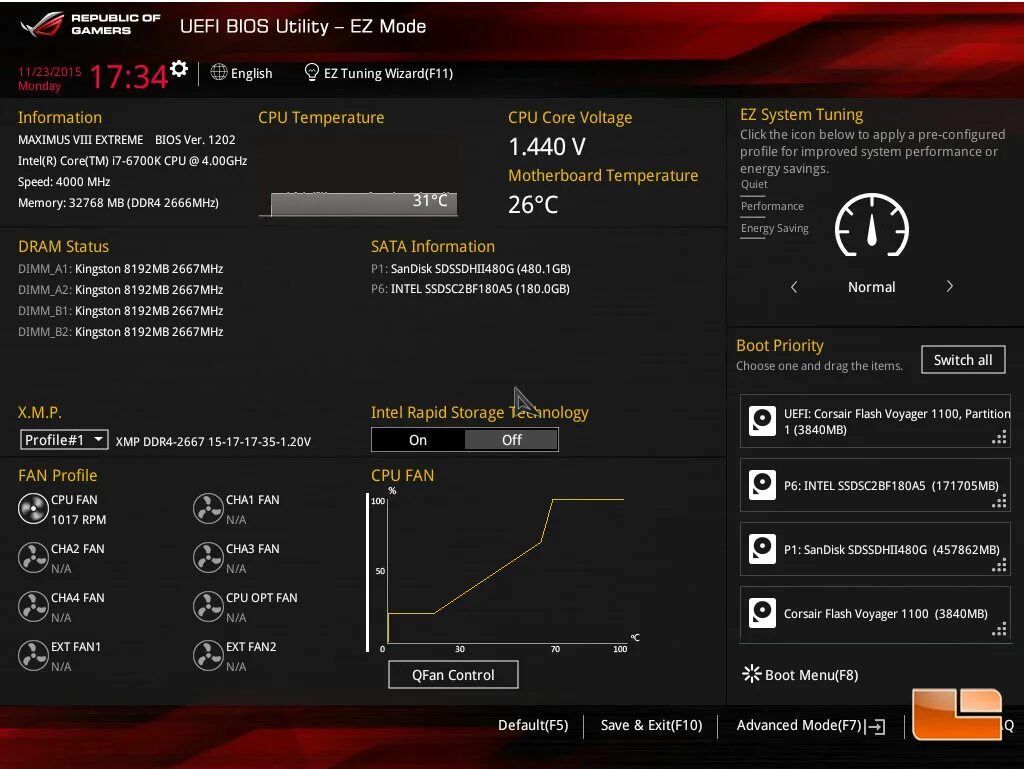This screenshot has width=1024, height=769.
Task: Click the EXT FAN1 fan icon
Action: click(33, 656)
